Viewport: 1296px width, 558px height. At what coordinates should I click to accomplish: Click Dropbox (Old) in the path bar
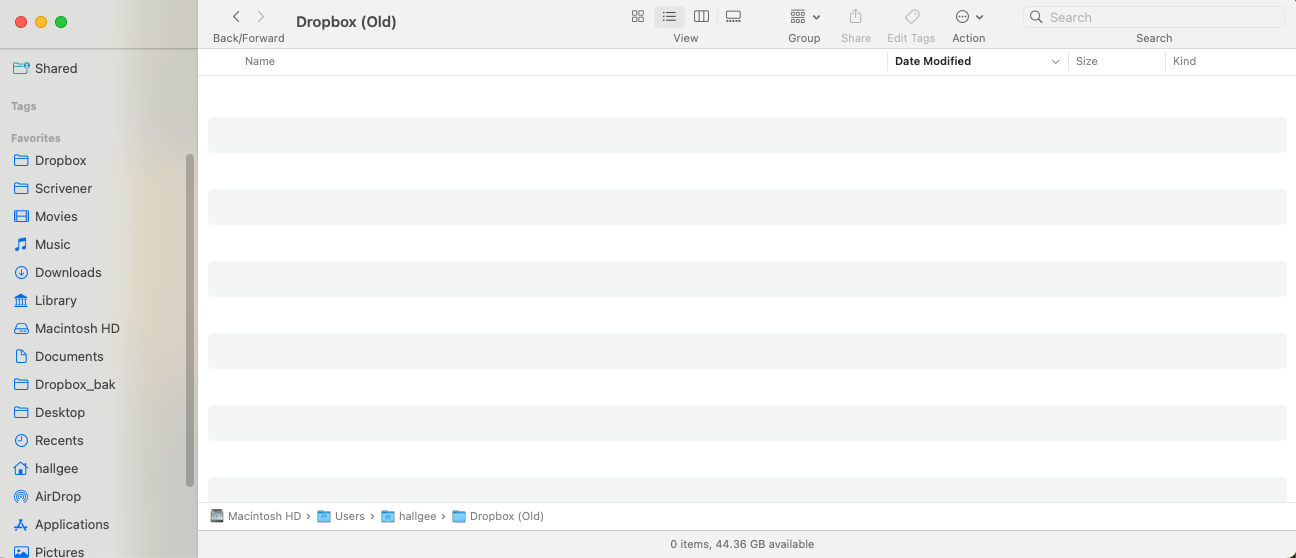[x=498, y=516]
